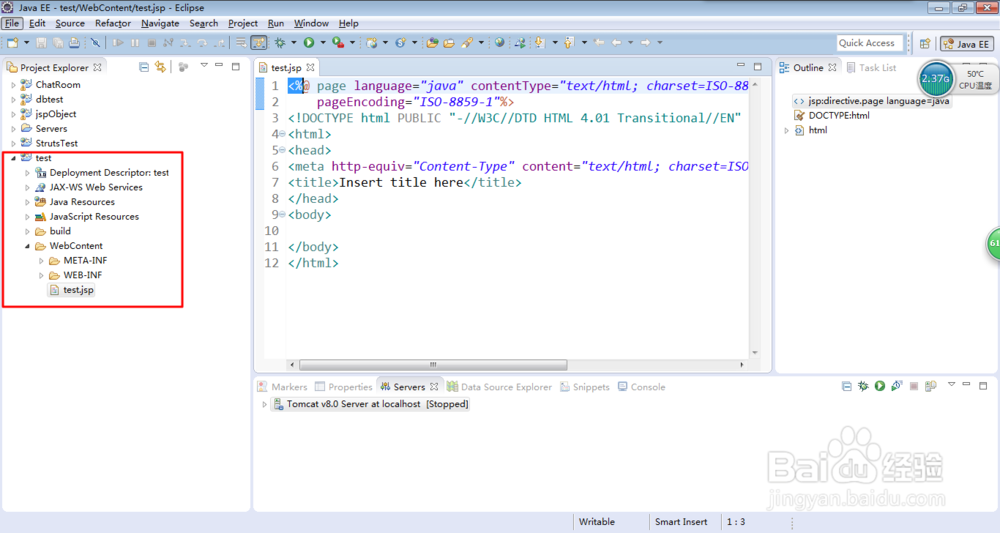Click Start server in profile mode icon
The image size is (1000, 533).
click(897, 386)
